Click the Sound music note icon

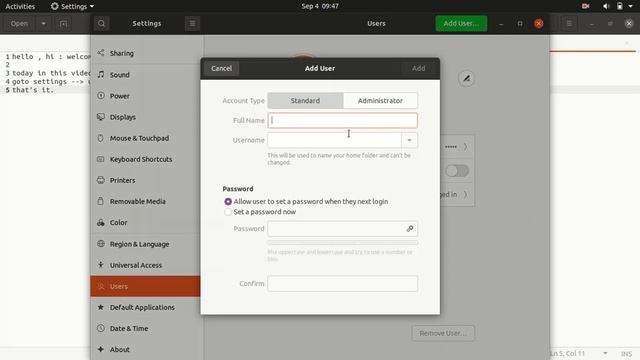(101, 74)
